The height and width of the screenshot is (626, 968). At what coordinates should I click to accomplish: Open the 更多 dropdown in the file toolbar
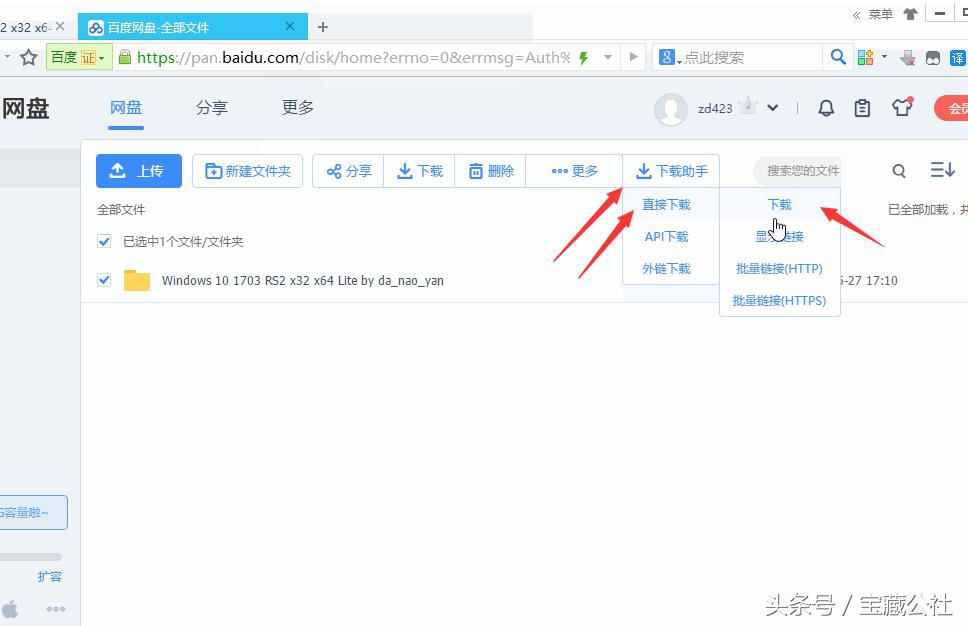click(573, 171)
